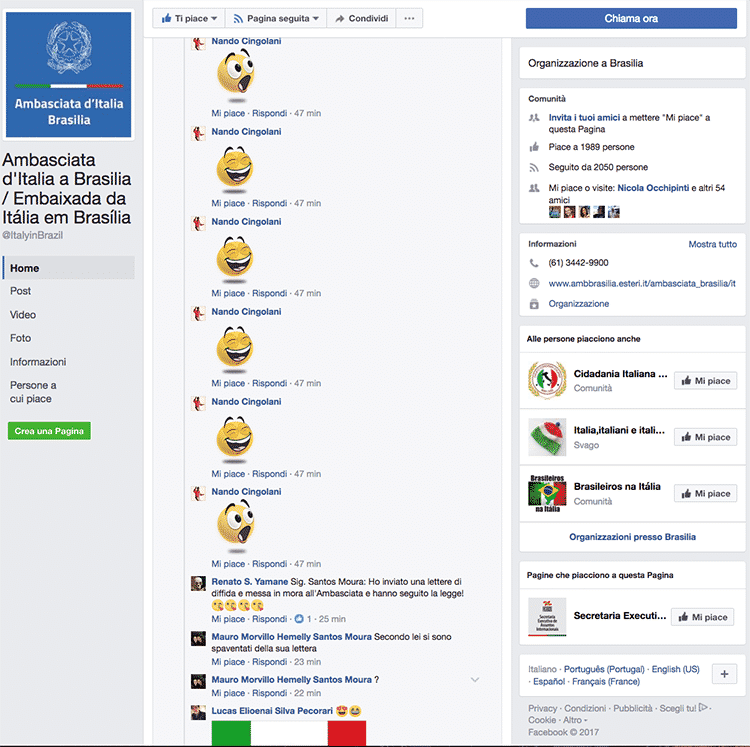750x747 pixels.
Task: Click the like reaction count on Renato's comment
Action: 303,619
